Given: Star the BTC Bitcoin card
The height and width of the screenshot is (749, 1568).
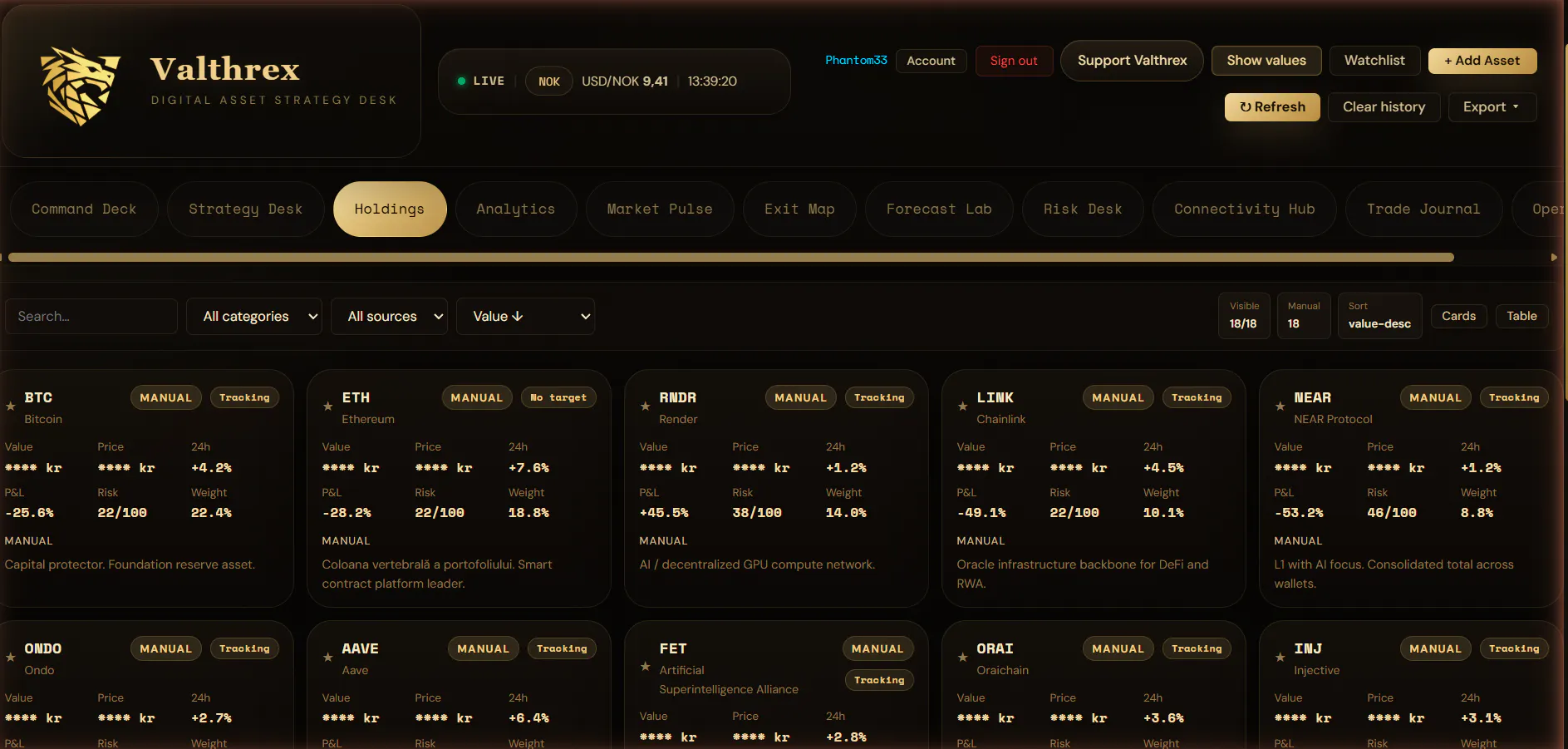Looking at the screenshot, I should click(x=11, y=407).
